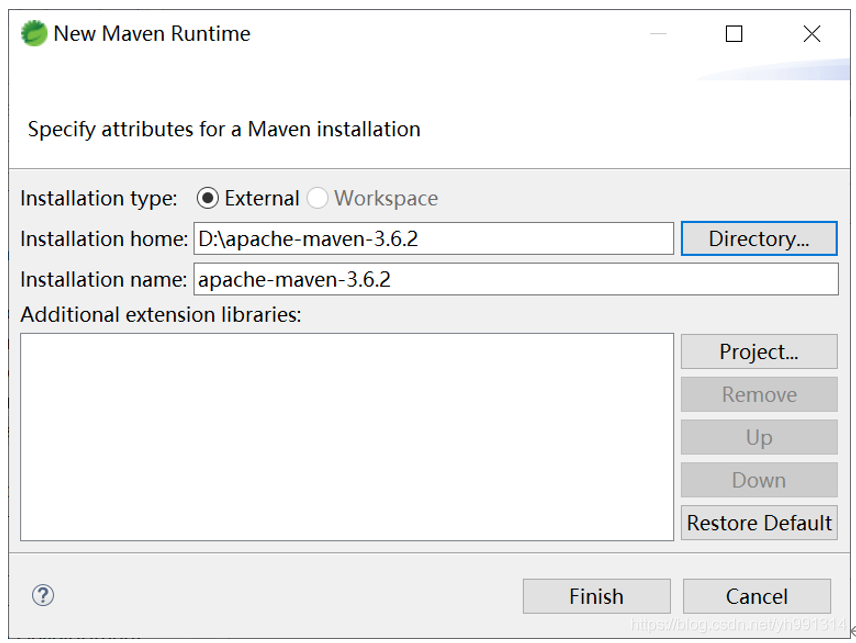The height and width of the screenshot is (643, 856).
Task: Click the Specify attributes header message
Action: click(x=224, y=129)
